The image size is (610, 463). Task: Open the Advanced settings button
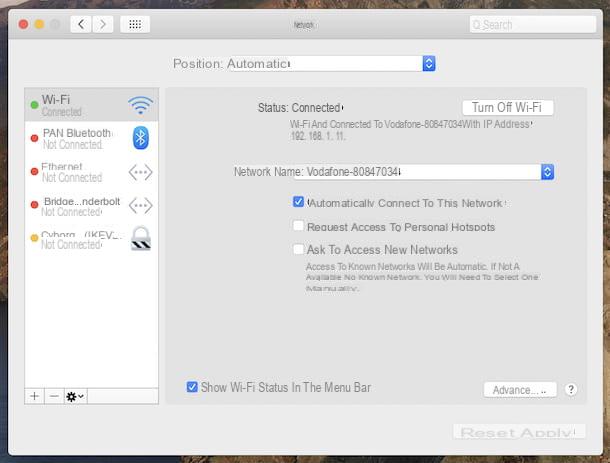click(x=520, y=389)
